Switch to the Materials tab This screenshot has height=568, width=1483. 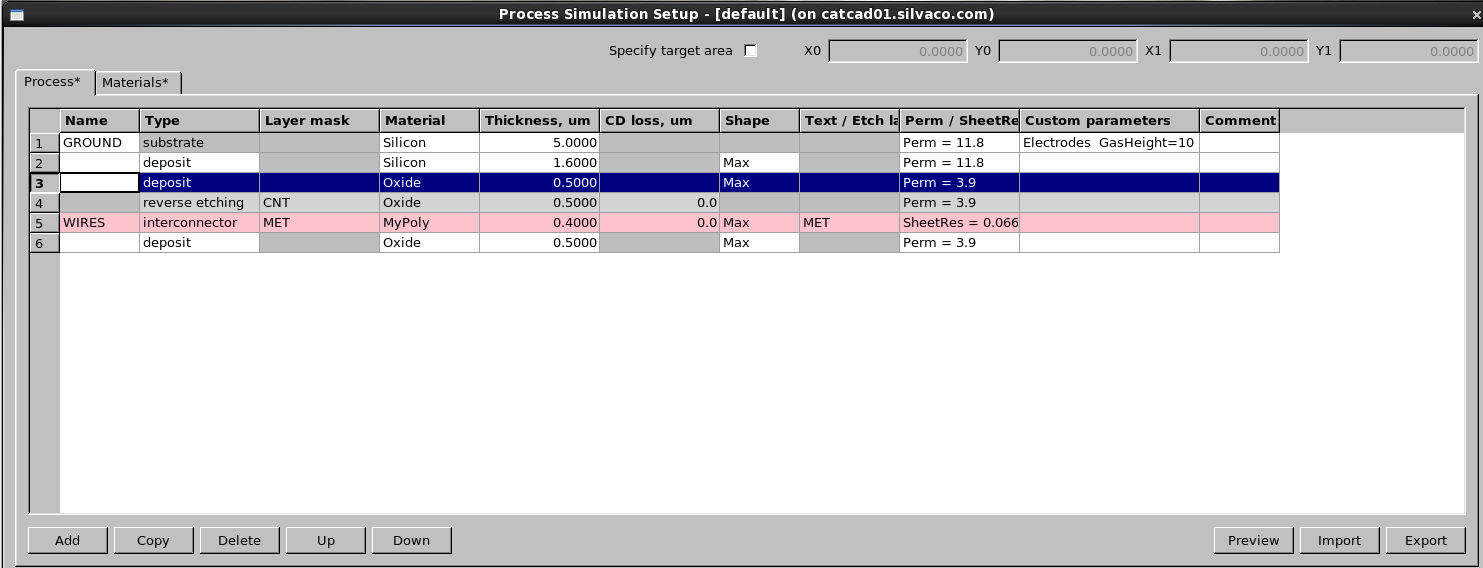click(135, 82)
